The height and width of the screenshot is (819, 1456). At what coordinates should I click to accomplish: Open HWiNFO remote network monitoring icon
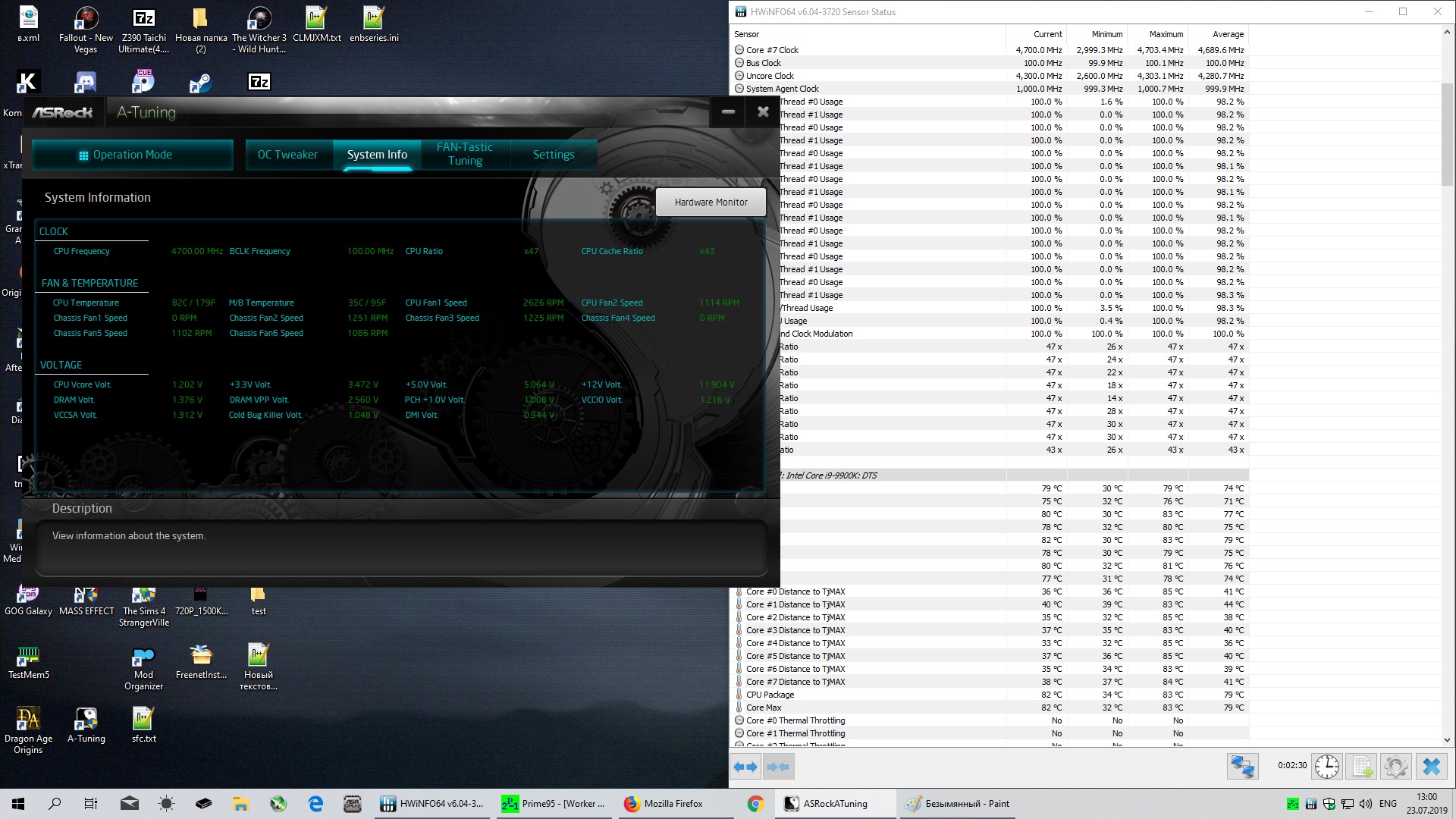tap(1242, 767)
